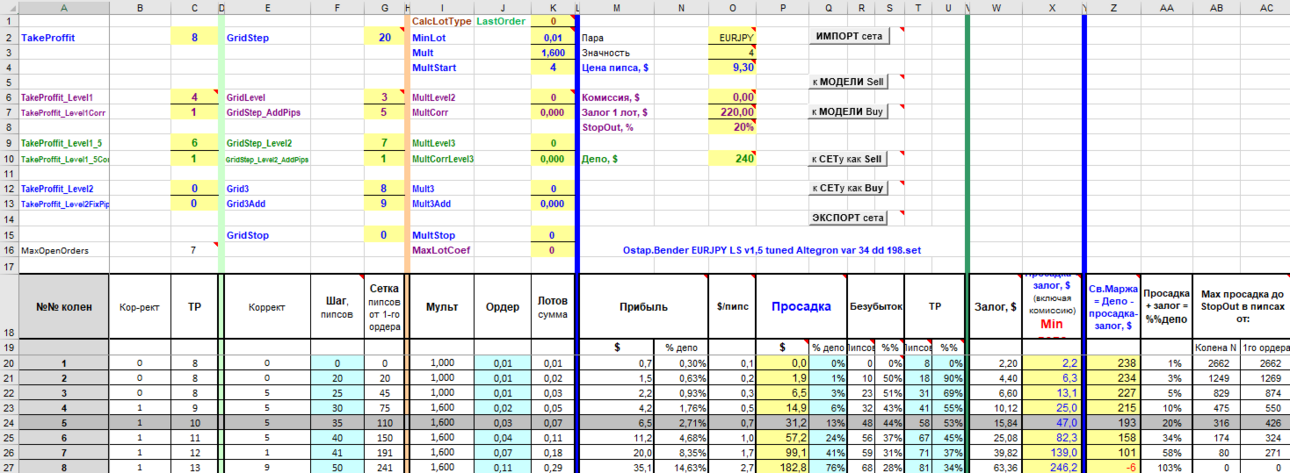Click the к МОДЕЛИ Buy button
Image resolution: width=1290 pixels, height=473 pixels.
click(849, 112)
